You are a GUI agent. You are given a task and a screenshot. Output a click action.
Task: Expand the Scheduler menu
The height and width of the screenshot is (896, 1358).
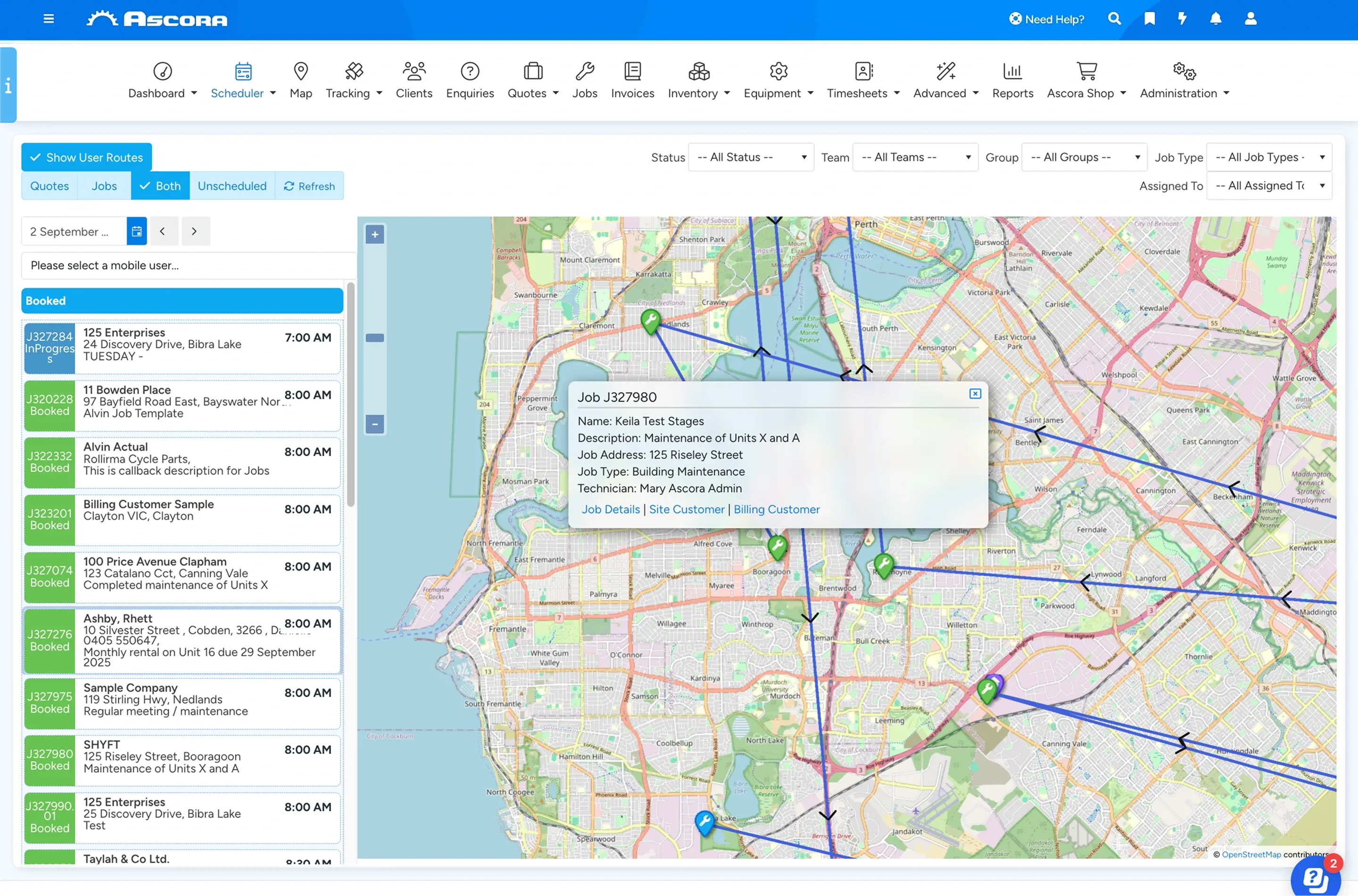click(x=243, y=80)
